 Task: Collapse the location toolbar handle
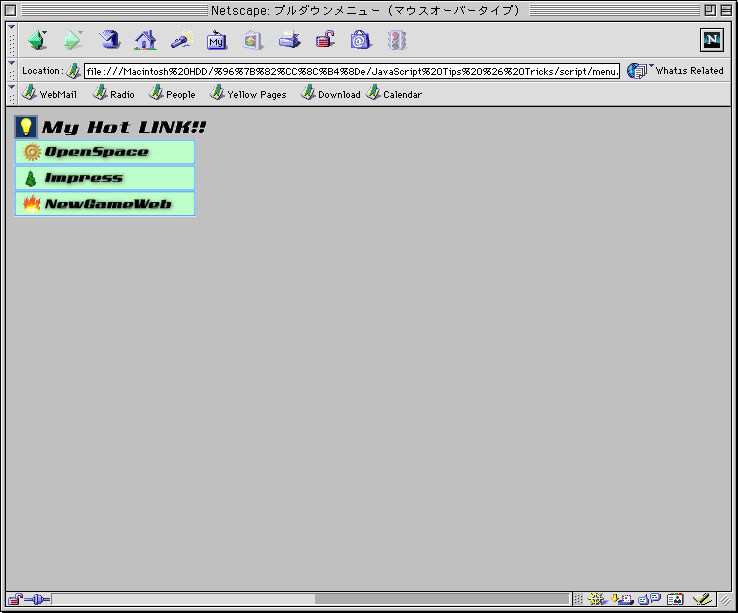tap(12, 71)
